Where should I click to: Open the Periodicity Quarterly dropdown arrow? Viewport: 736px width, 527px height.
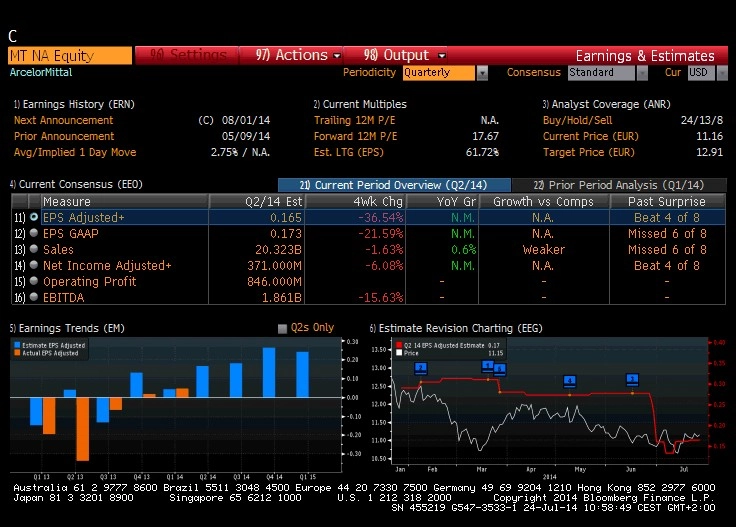point(482,73)
